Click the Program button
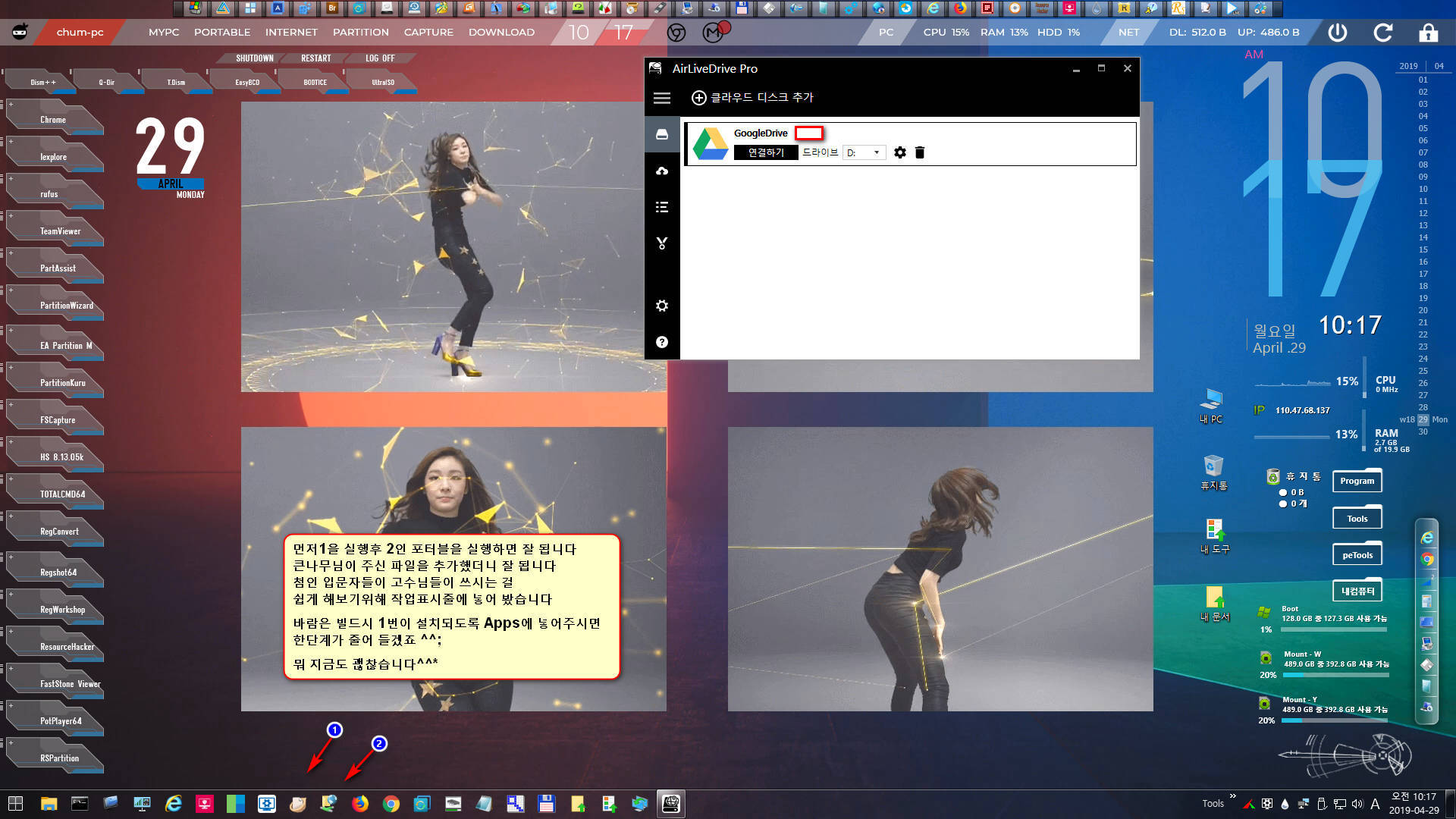Screen dimensions: 1456x819 coord(1357,481)
